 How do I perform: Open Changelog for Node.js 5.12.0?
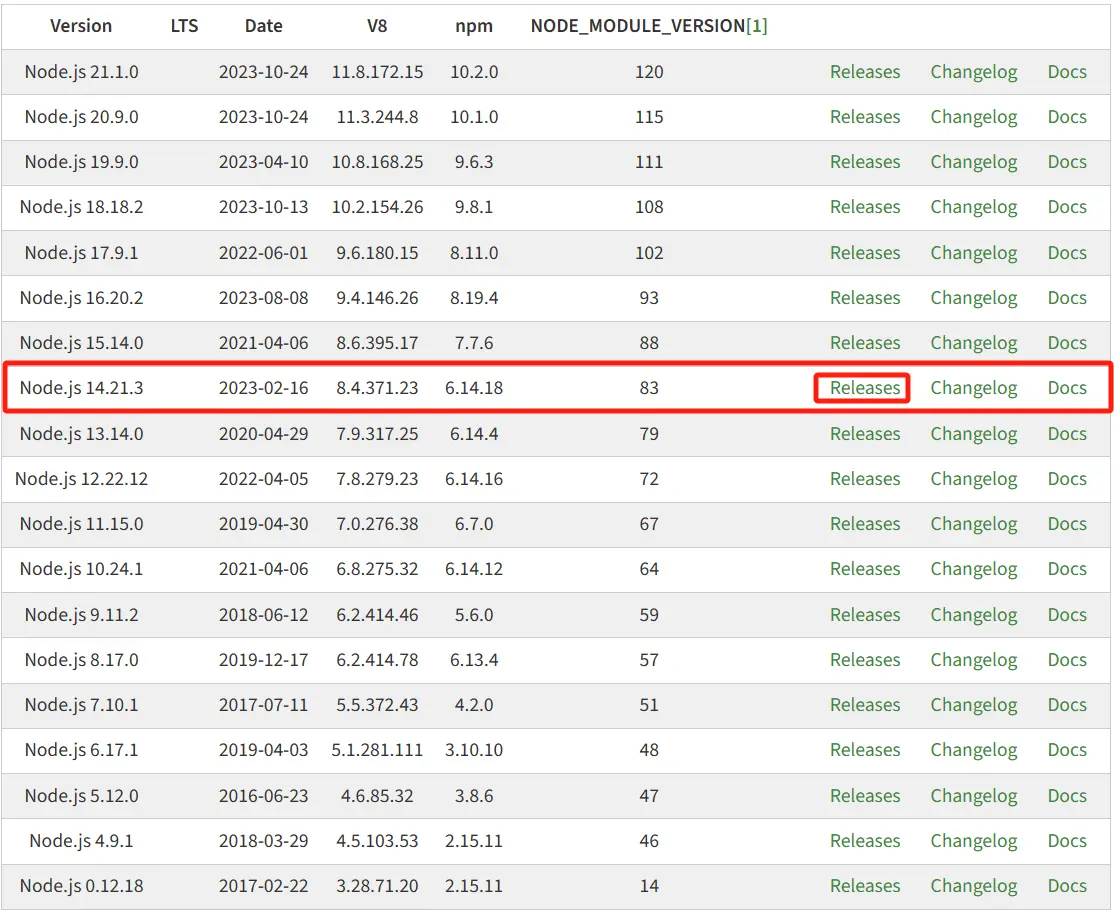[973, 796]
